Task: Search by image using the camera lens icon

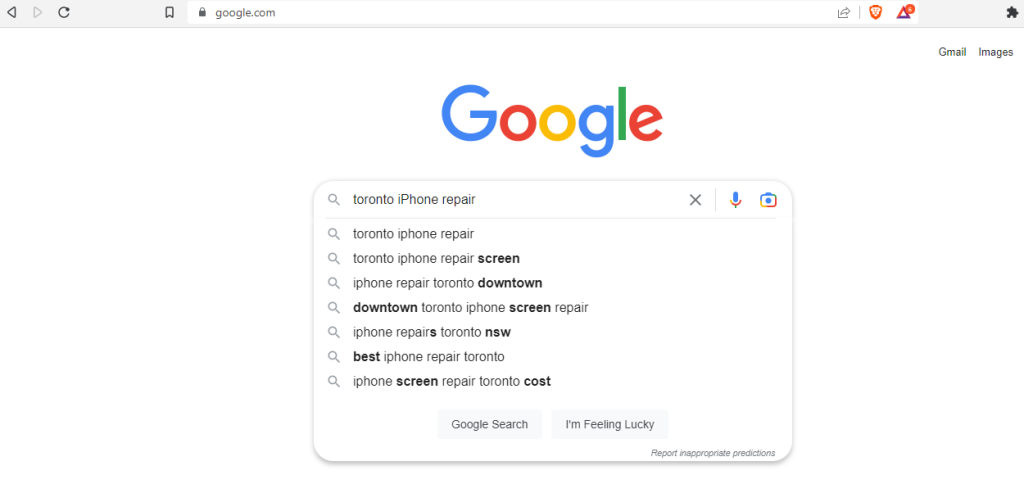Action: coord(768,200)
